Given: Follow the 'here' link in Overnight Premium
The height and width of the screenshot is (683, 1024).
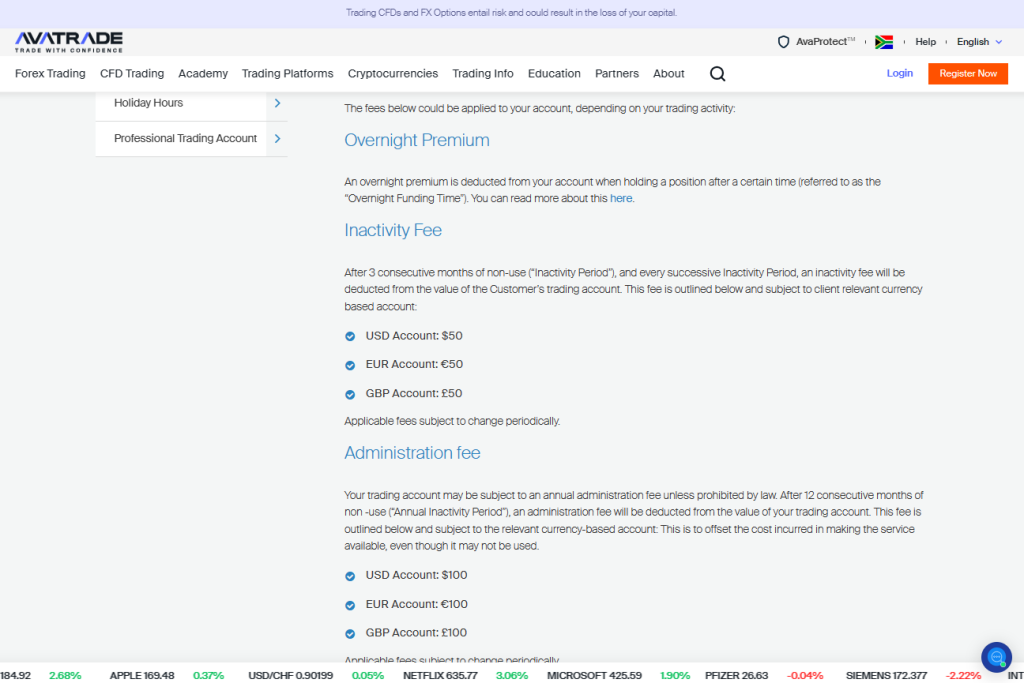Looking at the screenshot, I should point(620,199).
